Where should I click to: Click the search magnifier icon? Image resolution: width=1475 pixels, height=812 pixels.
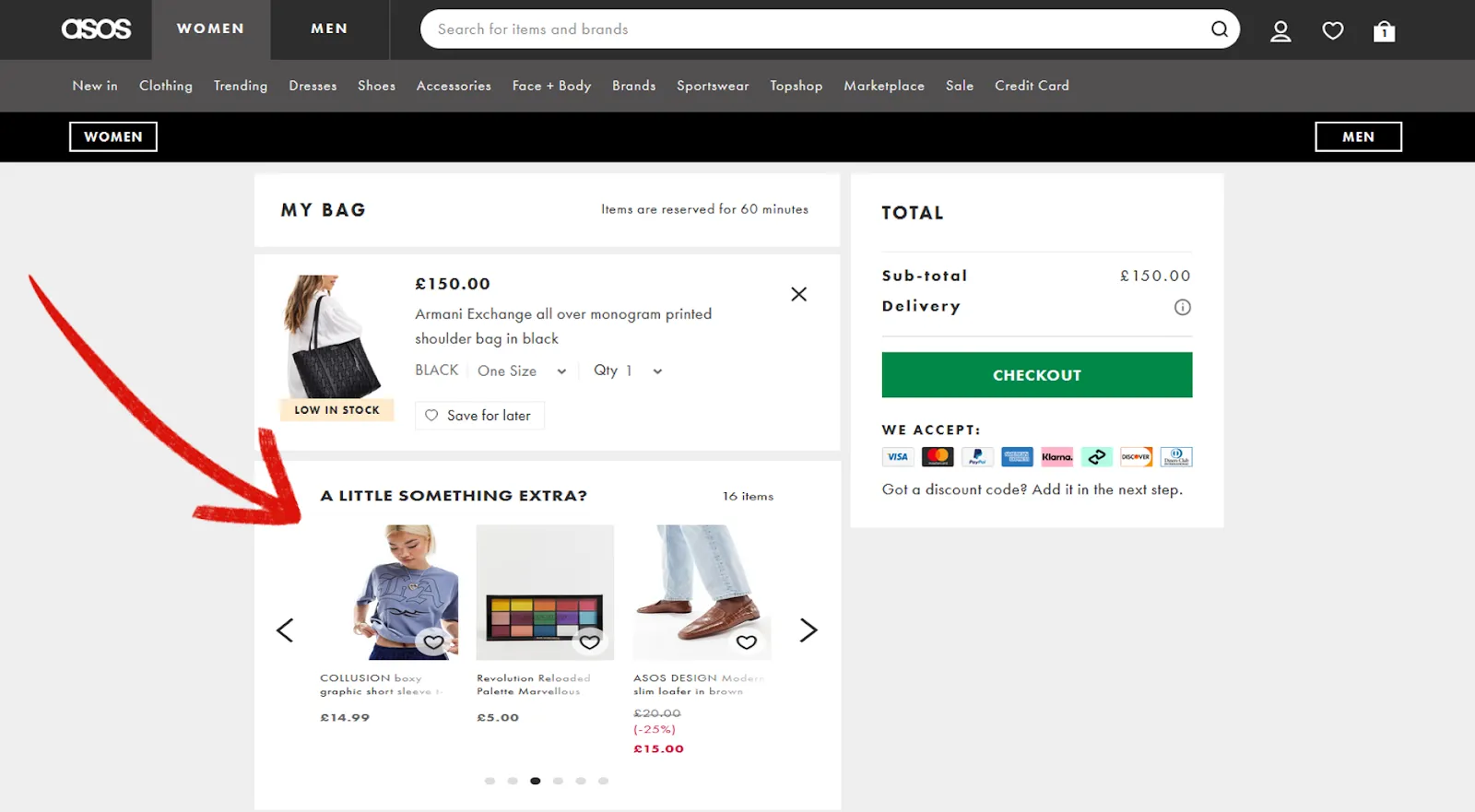tap(1219, 29)
